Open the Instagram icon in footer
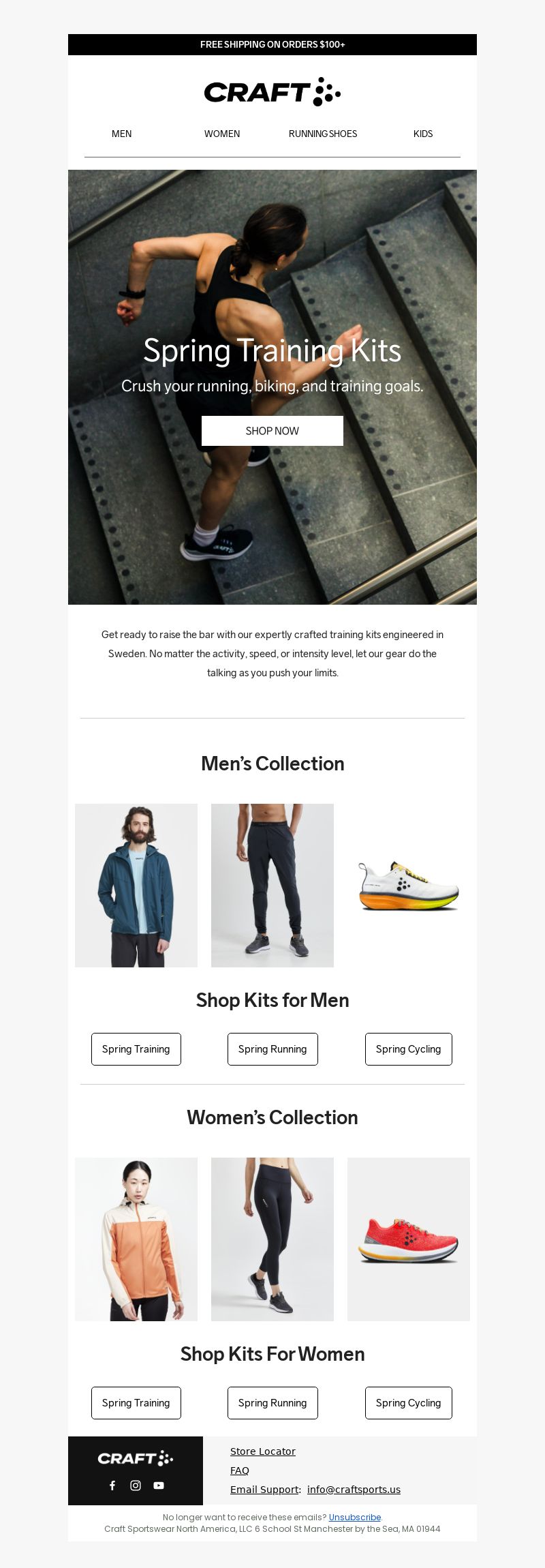The image size is (545, 1568). (x=136, y=1485)
